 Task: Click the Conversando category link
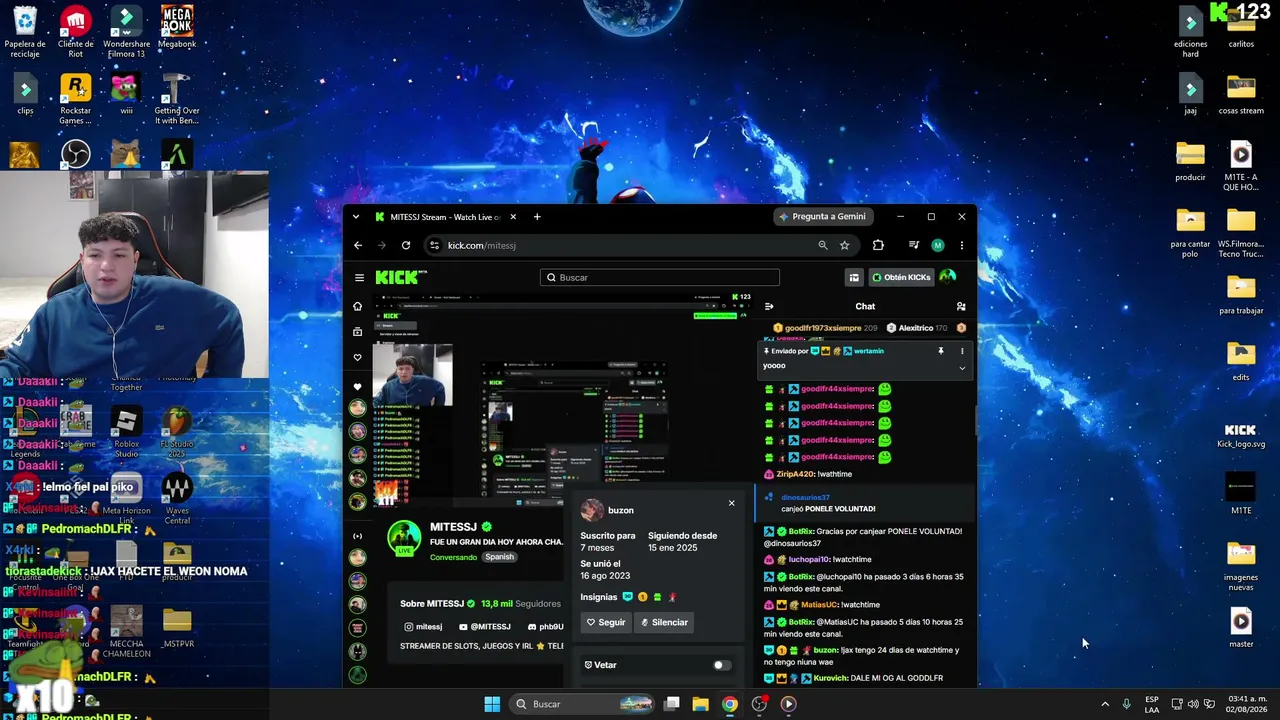pyautogui.click(x=454, y=557)
